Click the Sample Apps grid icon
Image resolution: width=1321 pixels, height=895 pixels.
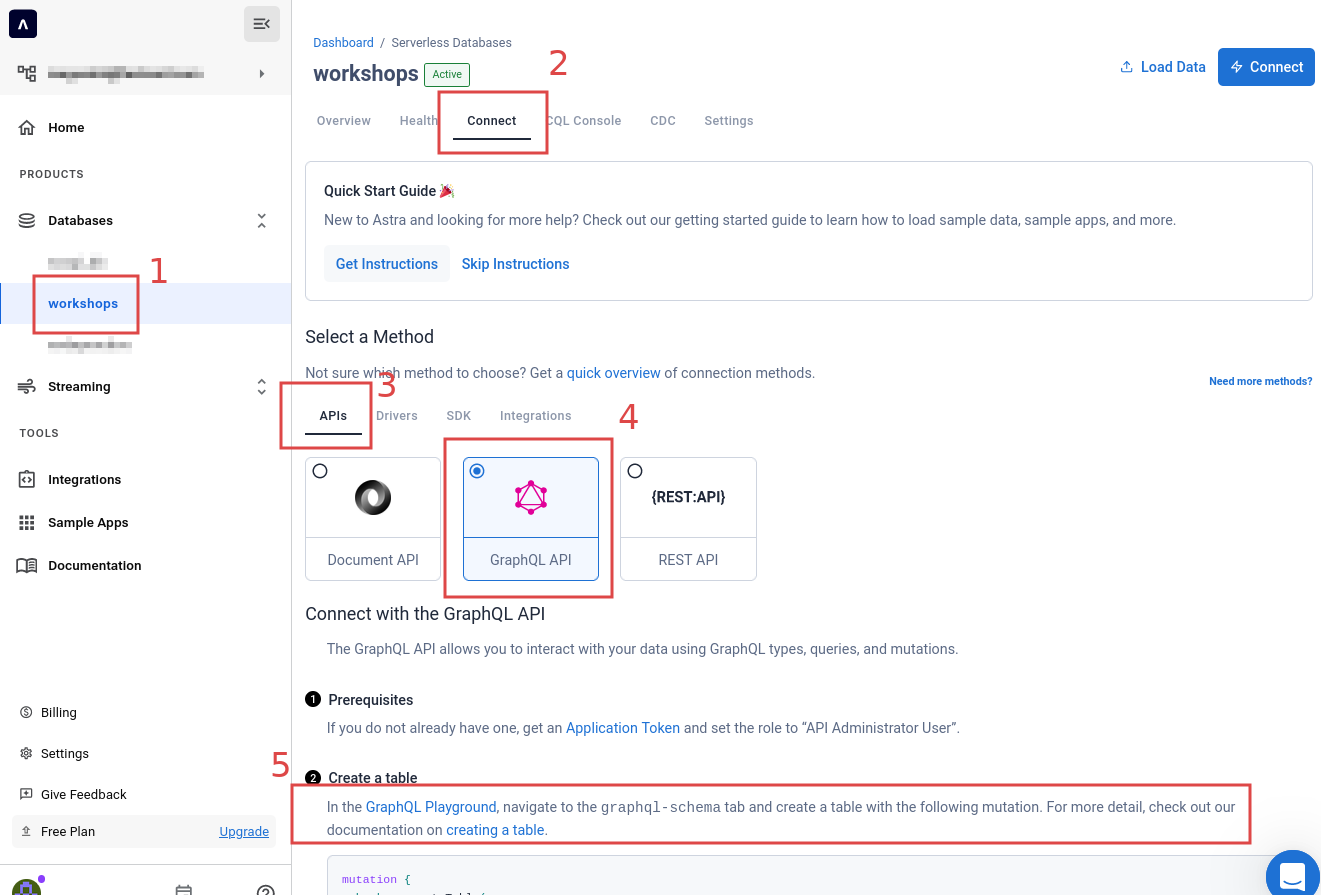[27, 522]
